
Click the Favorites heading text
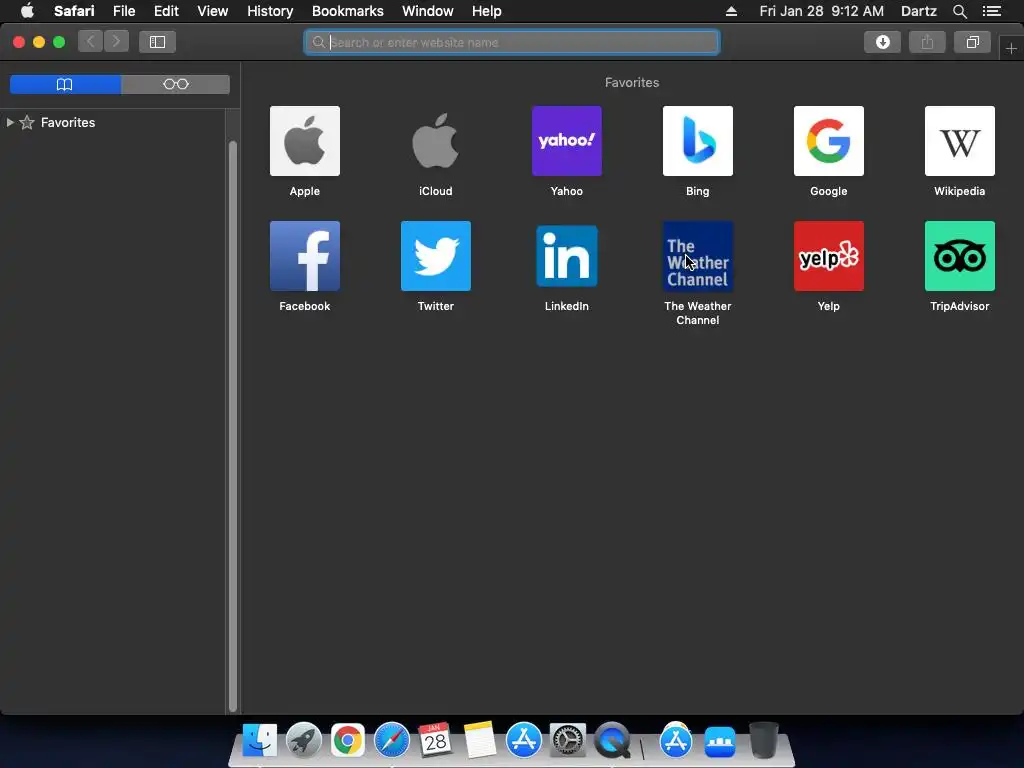[x=632, y=82]
